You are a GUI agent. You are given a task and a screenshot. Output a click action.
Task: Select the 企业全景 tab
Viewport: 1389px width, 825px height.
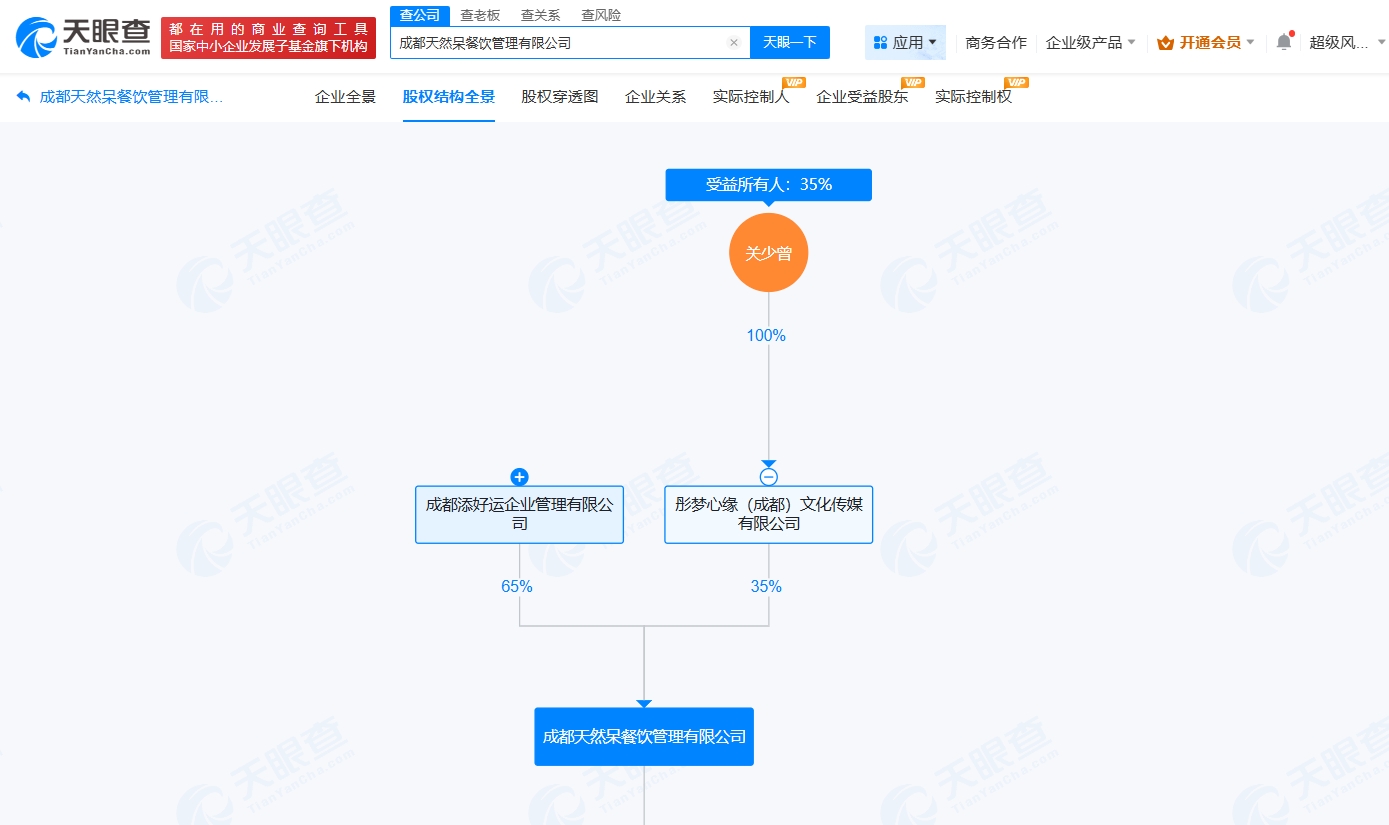[345, 97]
